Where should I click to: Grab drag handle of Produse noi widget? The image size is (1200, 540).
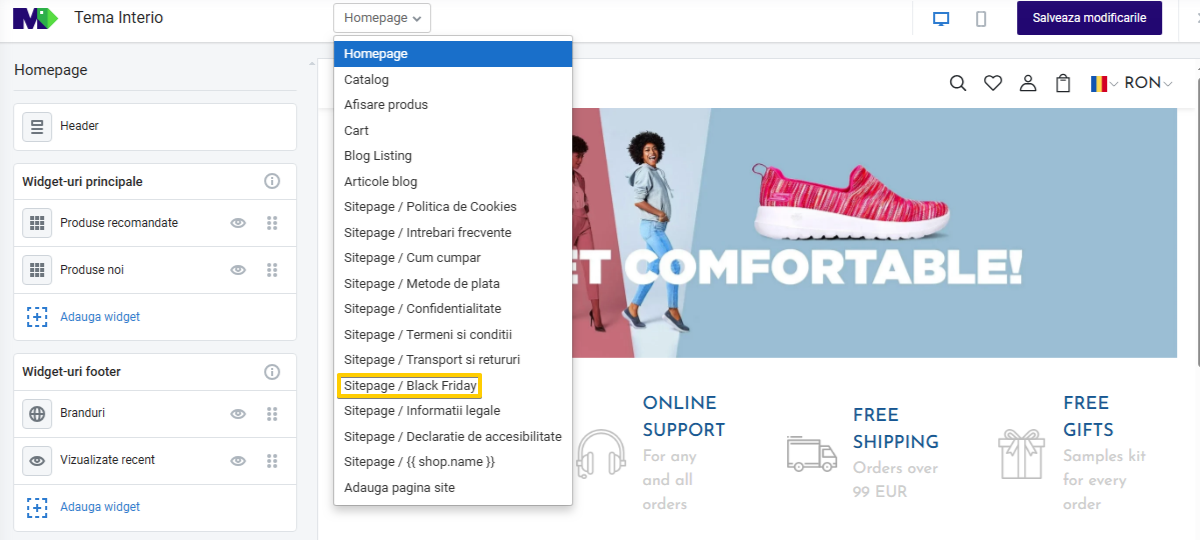click(x=272, y=270)
